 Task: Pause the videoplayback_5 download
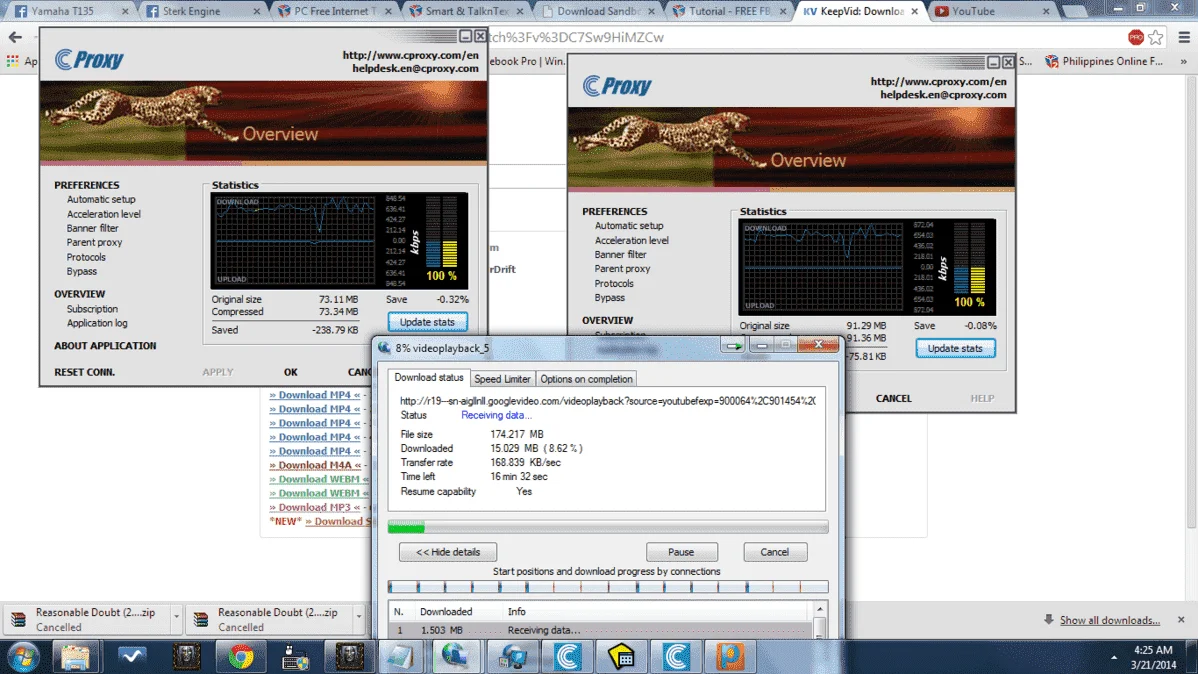[x=681, y=552]
